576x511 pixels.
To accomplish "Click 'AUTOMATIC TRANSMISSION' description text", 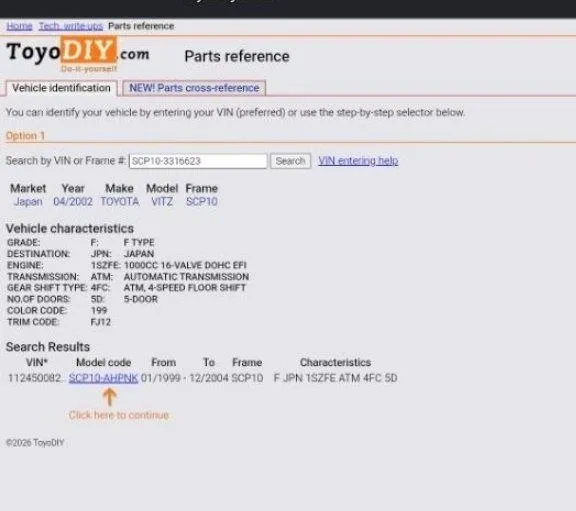I will [186, 277].
